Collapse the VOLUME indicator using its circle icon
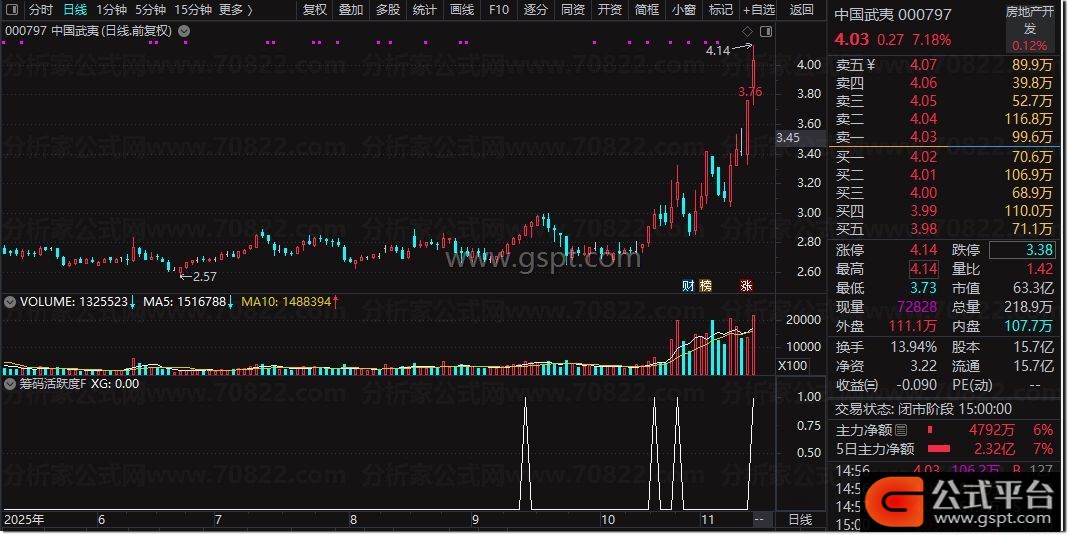This screenshot has height=535, width=1070. pyautogui.click(x=11, y=299)
